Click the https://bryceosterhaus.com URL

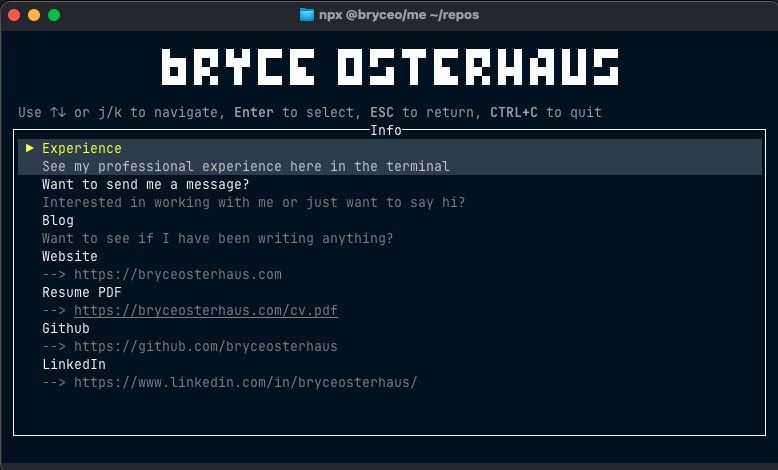[x=178, y=274]
